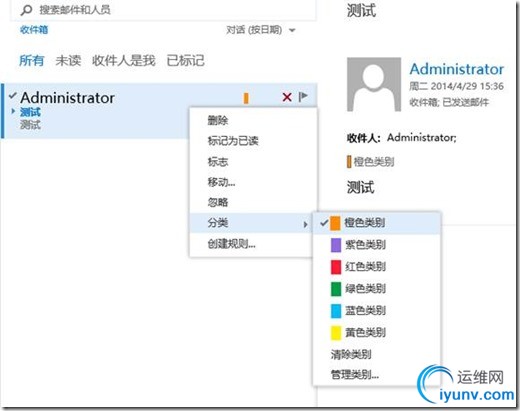520x411 pixels.
Task: Click the 测试 subject title in reading pane
Action: click(x=361, y=10)
